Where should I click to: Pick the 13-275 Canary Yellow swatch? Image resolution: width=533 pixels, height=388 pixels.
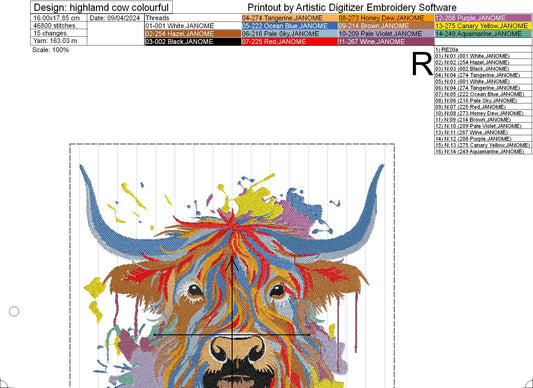pos(483,26)
